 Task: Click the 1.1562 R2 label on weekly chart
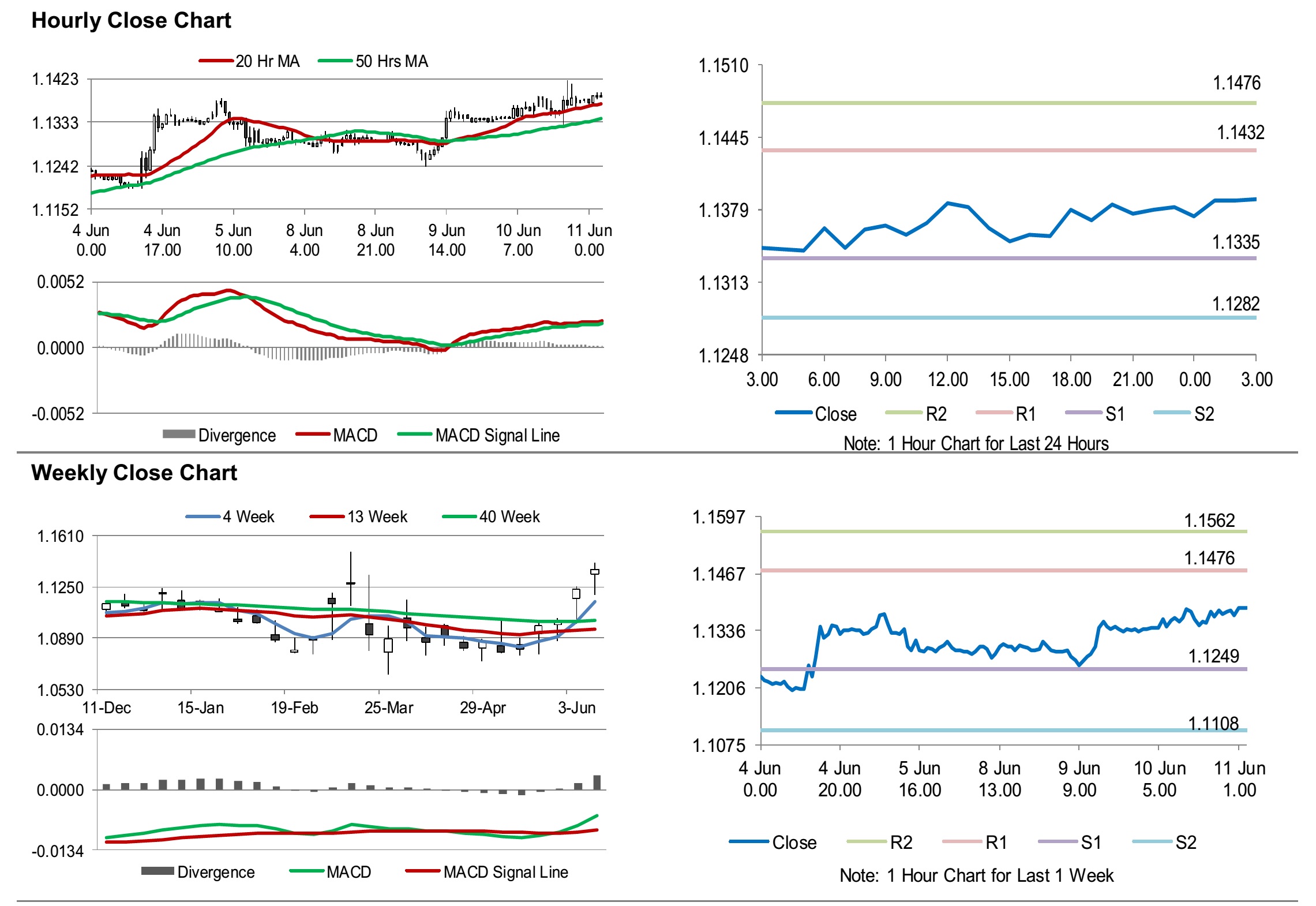point(1209,521)
